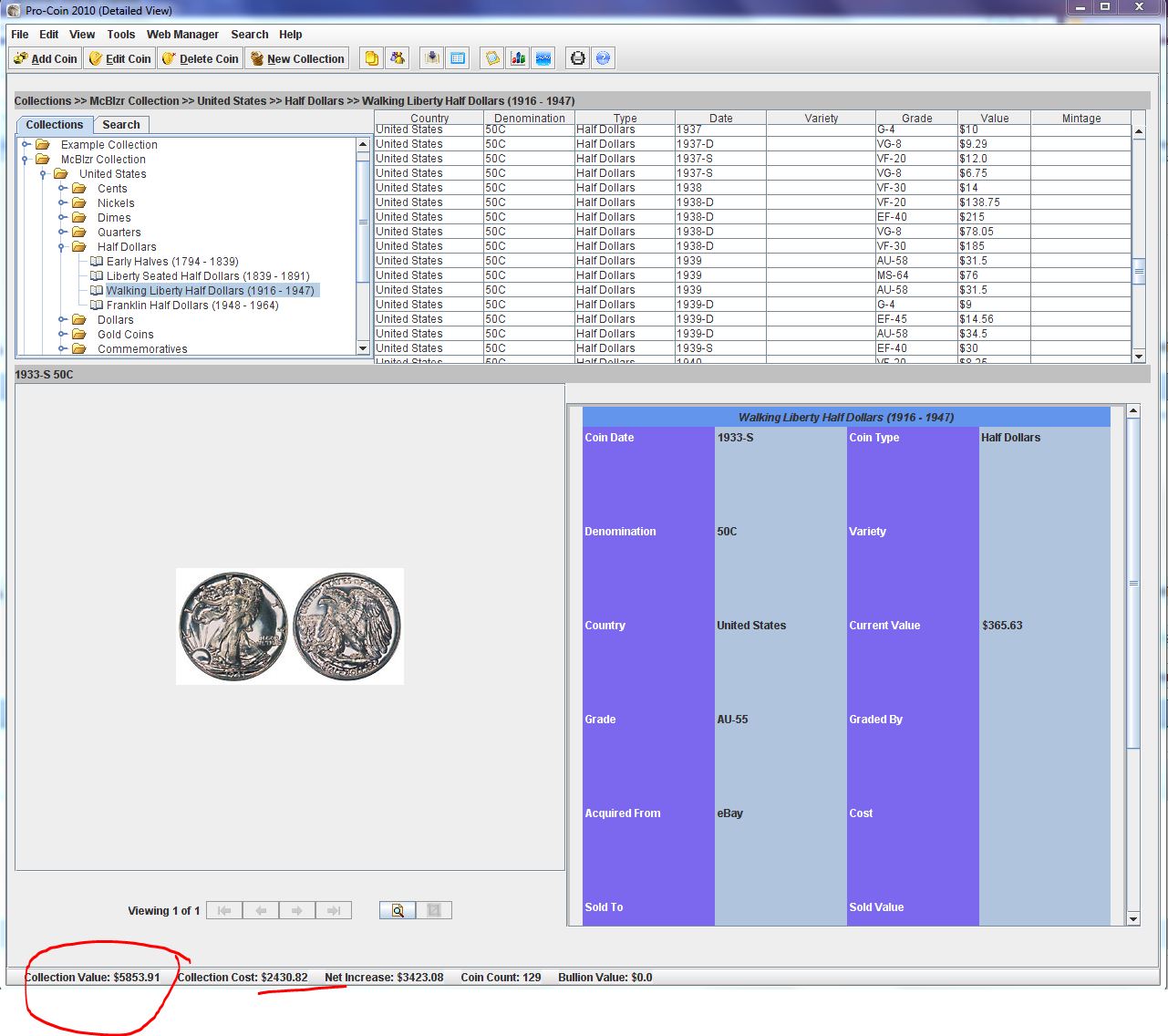
Task: Click the Add Coin button
Action: coord(46,58)
